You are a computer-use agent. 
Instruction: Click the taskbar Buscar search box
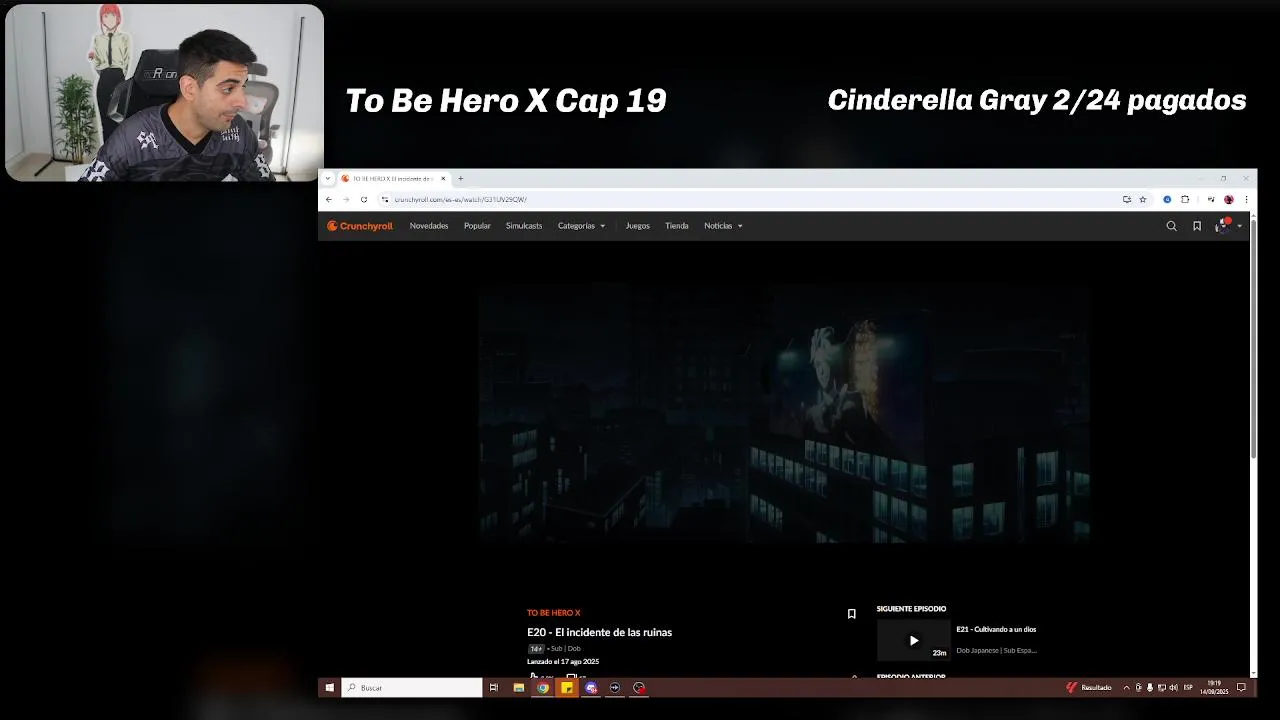tap(412, 687)
